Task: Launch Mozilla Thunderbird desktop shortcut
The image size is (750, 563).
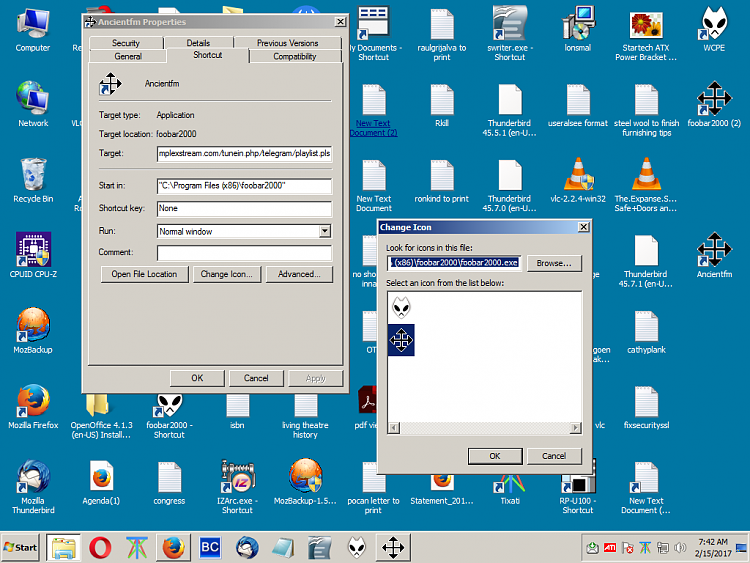Action: point(33,486)
